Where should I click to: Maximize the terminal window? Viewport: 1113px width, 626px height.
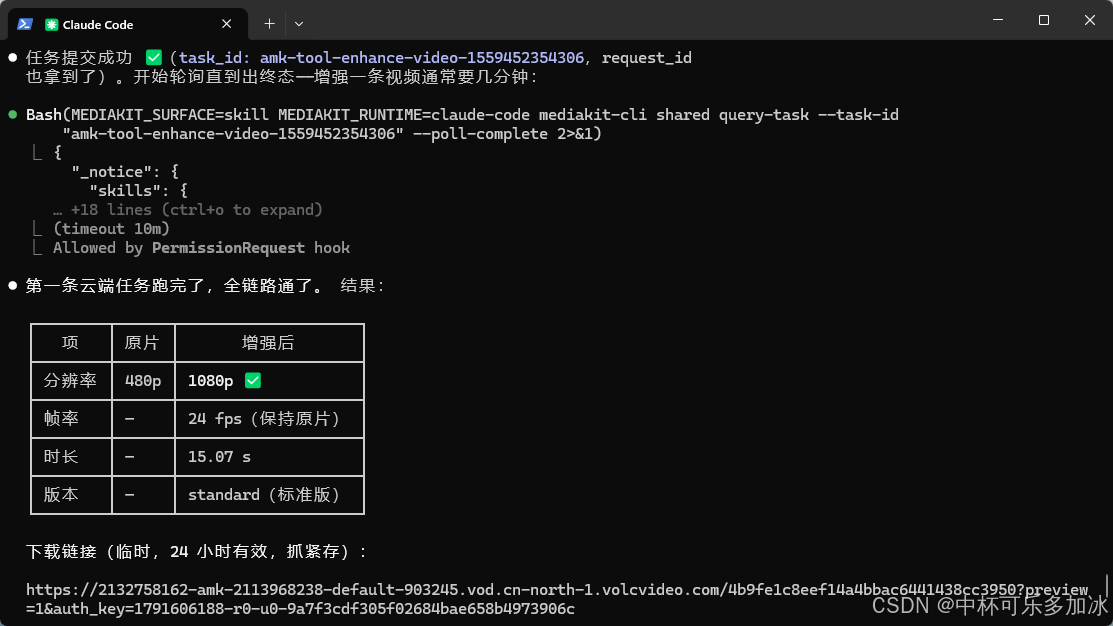pyautogui.click(x=1043, y=20)
